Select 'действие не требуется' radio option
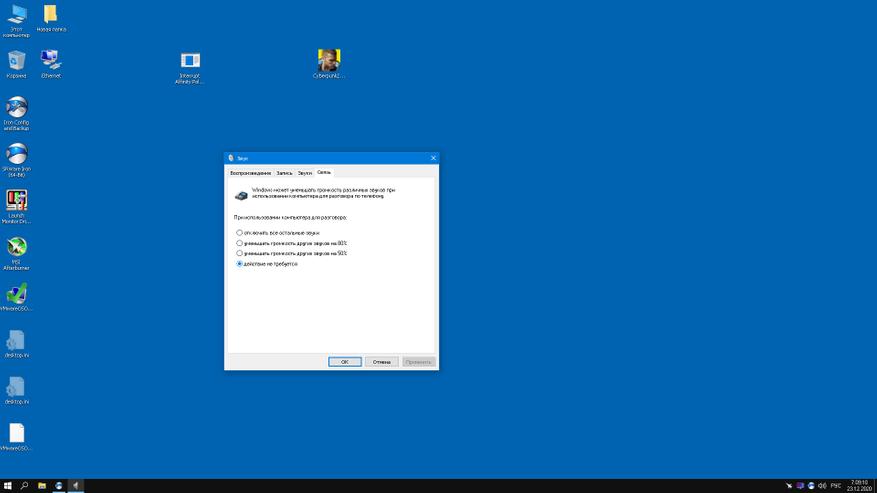The image size is (877, 493). pos(240,264)
